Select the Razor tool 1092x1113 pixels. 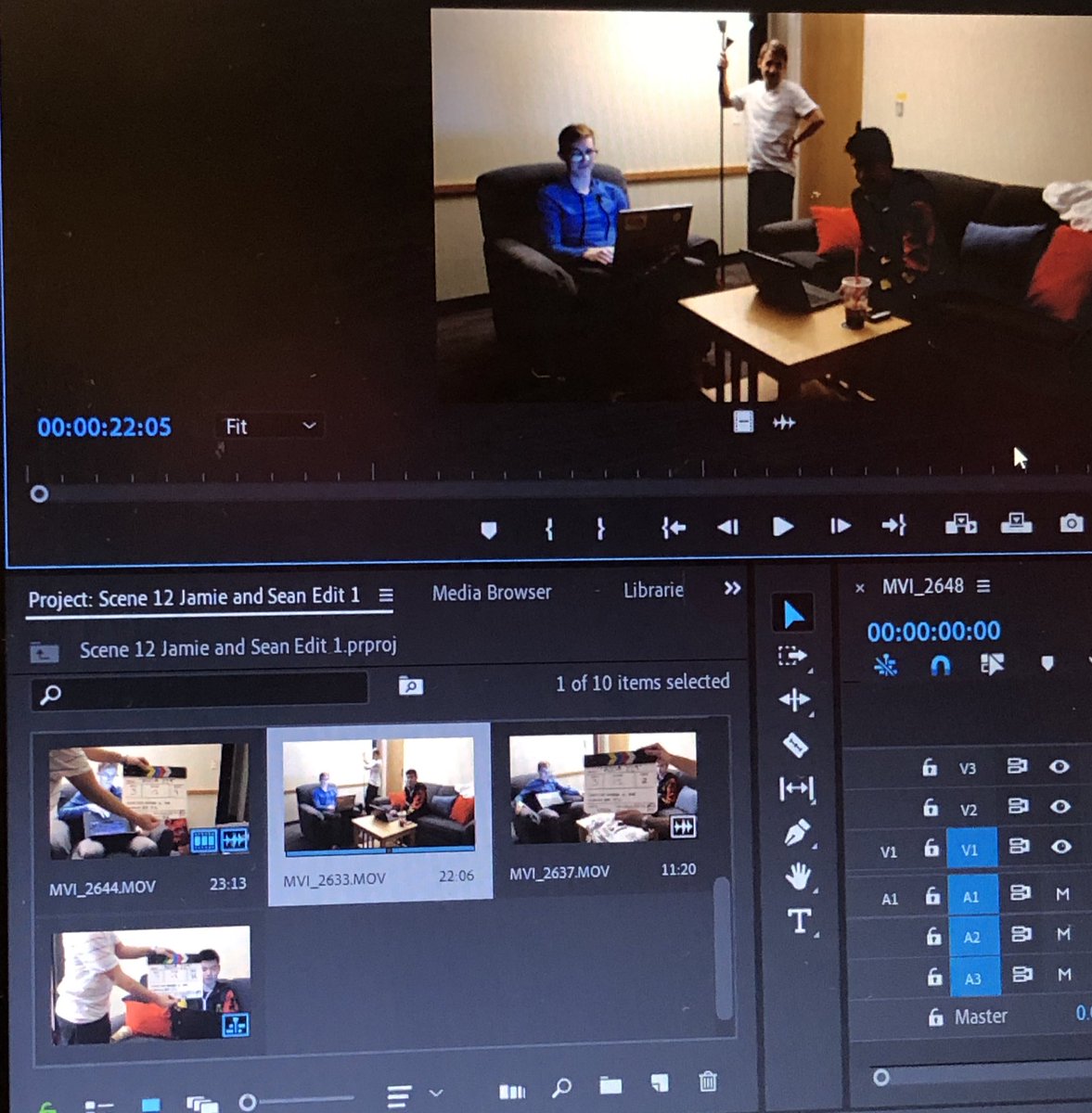[796, 744]
